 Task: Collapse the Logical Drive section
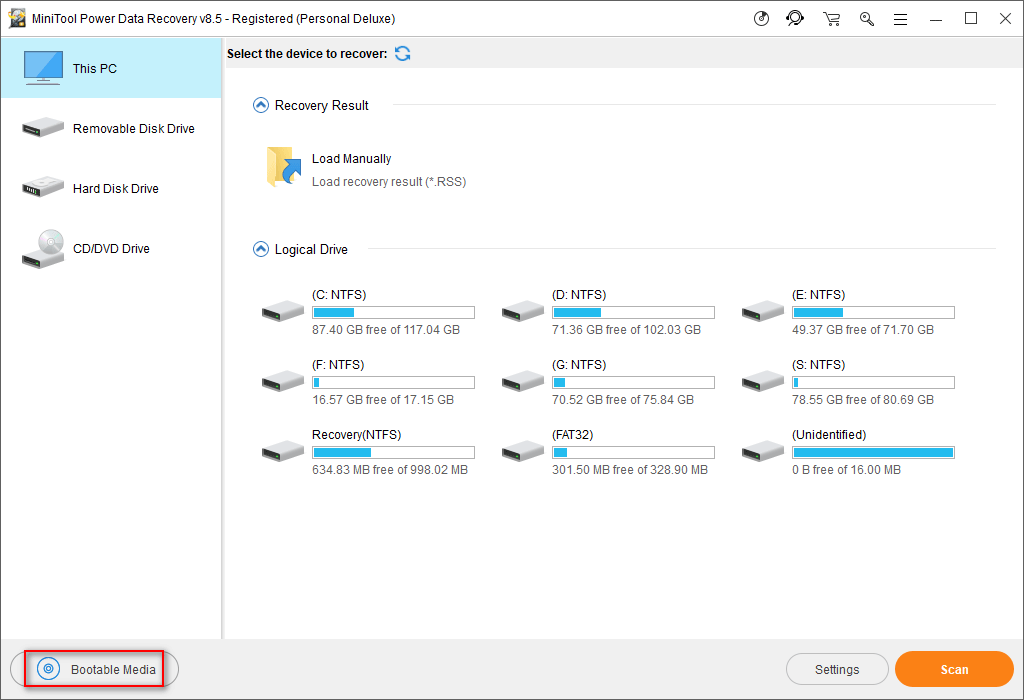tap(261, 249)
